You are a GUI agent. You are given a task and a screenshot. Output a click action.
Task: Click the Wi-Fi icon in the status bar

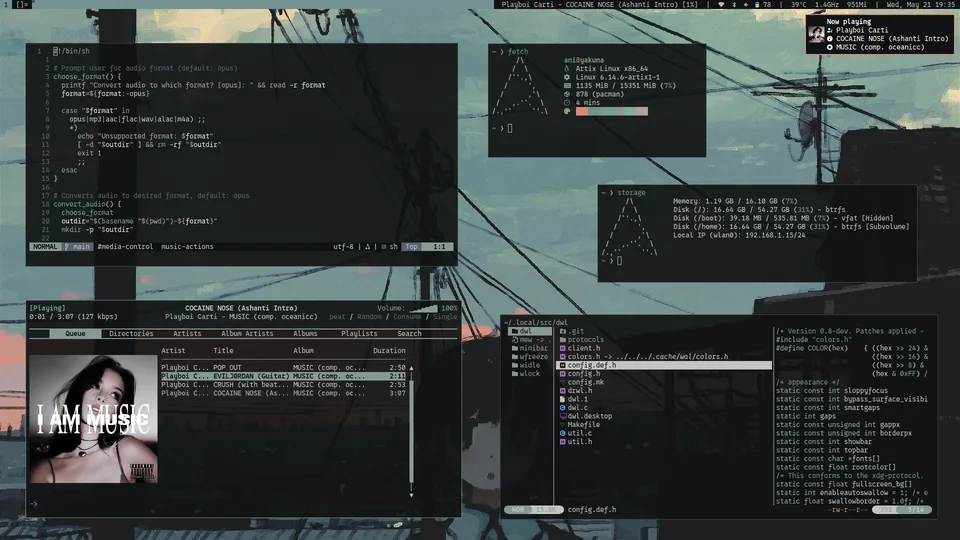pos(721,4)
